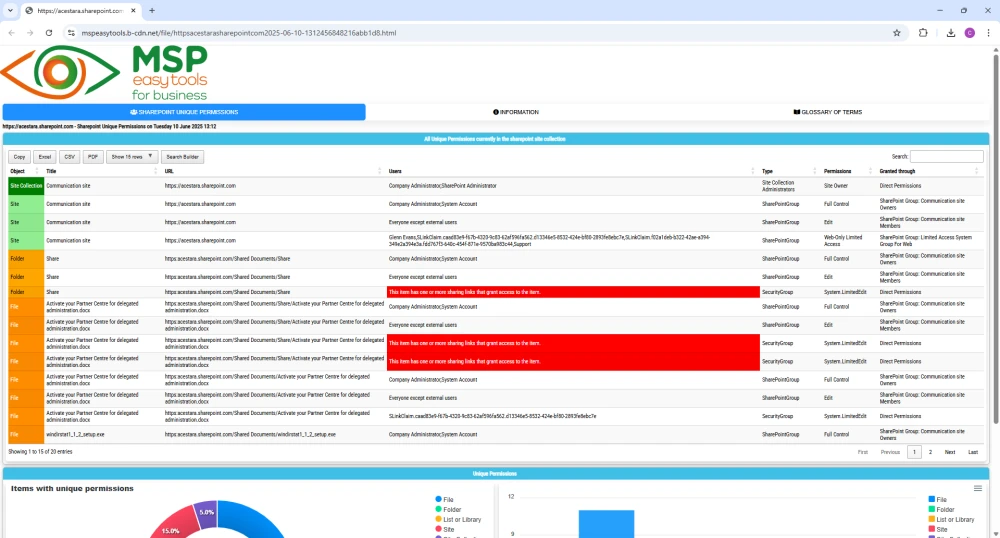Open the Glossary of Terms tab
This screenshot has width=1000, height=538.
827,112
